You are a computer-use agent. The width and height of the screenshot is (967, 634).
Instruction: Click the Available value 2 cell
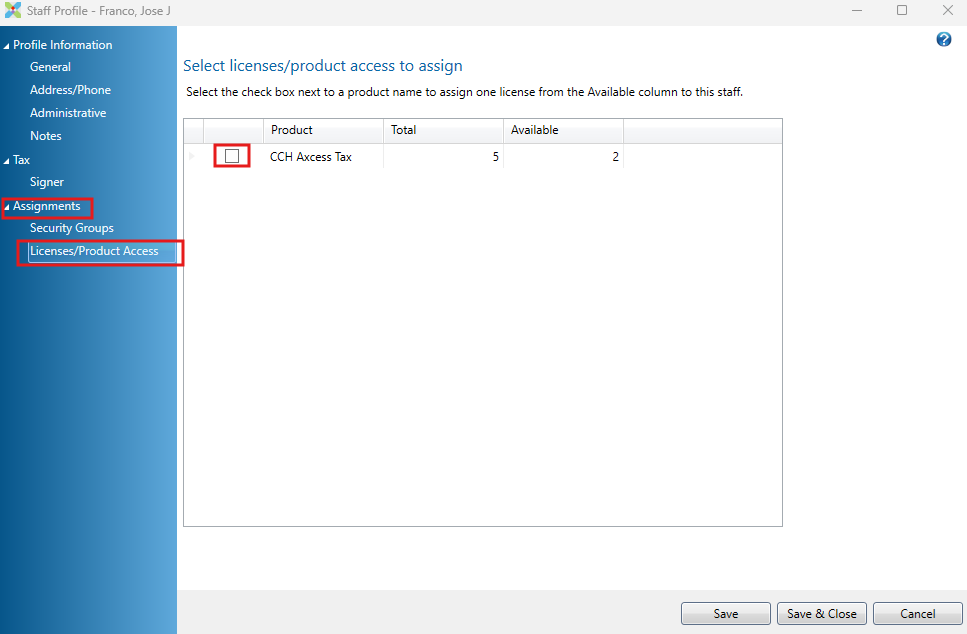(563, 157)
